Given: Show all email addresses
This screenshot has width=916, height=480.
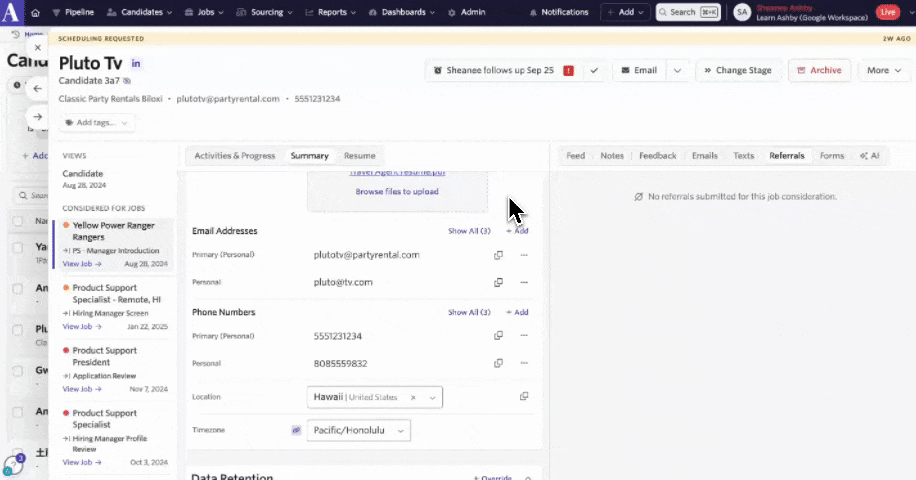Looking at the screenshot, I should (469, 231).
